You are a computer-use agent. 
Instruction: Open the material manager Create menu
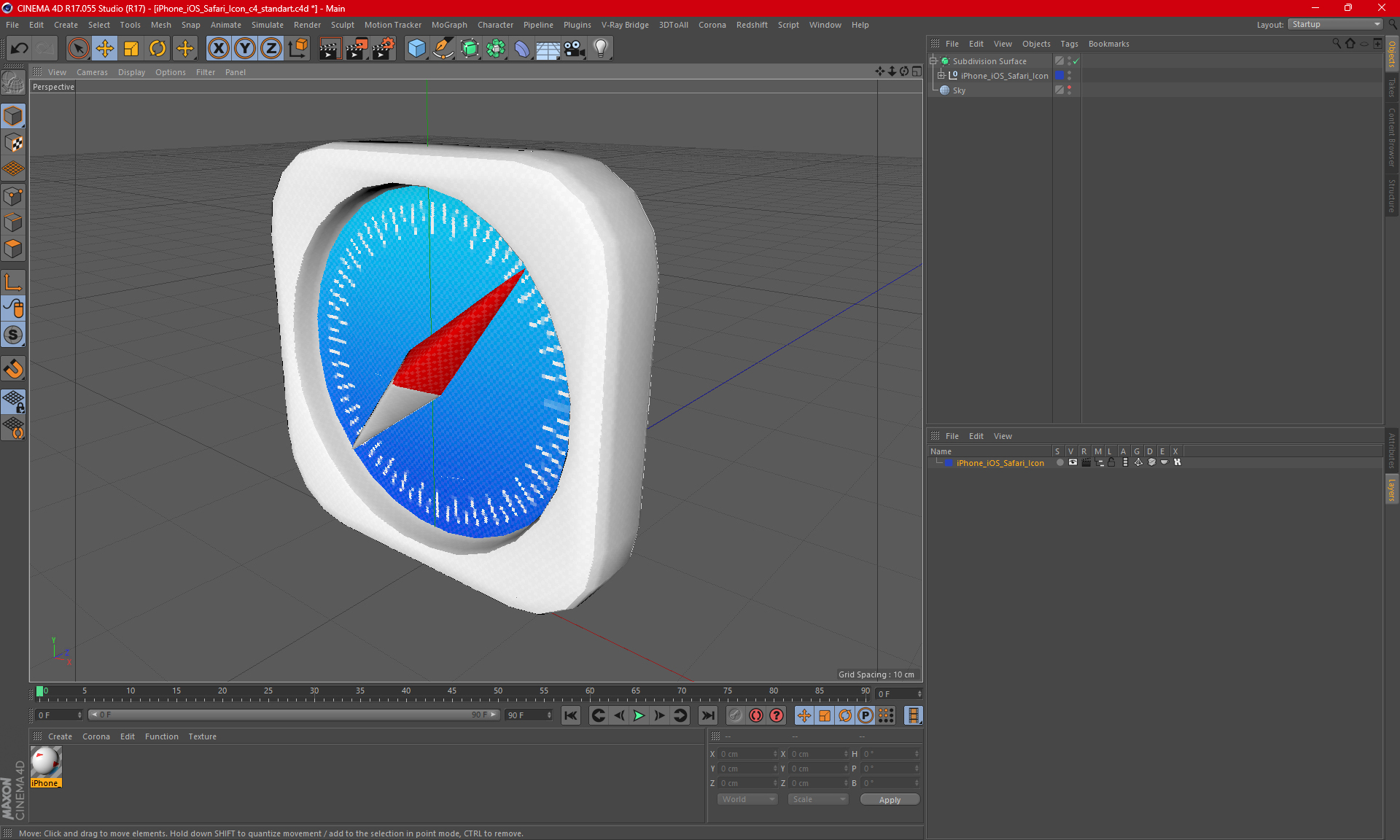pos(60,736)
